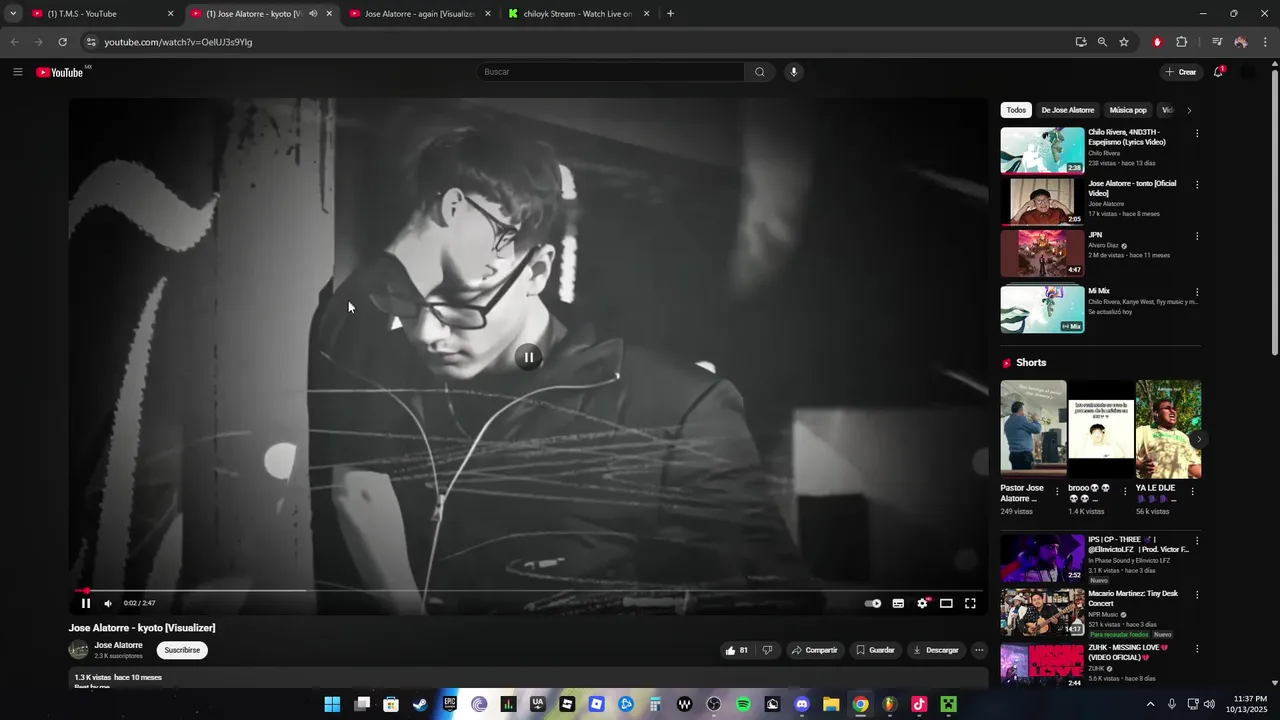Screen dimensions: 1280x720
Task: Open options for Macario Martinez Tiny Desk
Action: (x=1197, y=595)
